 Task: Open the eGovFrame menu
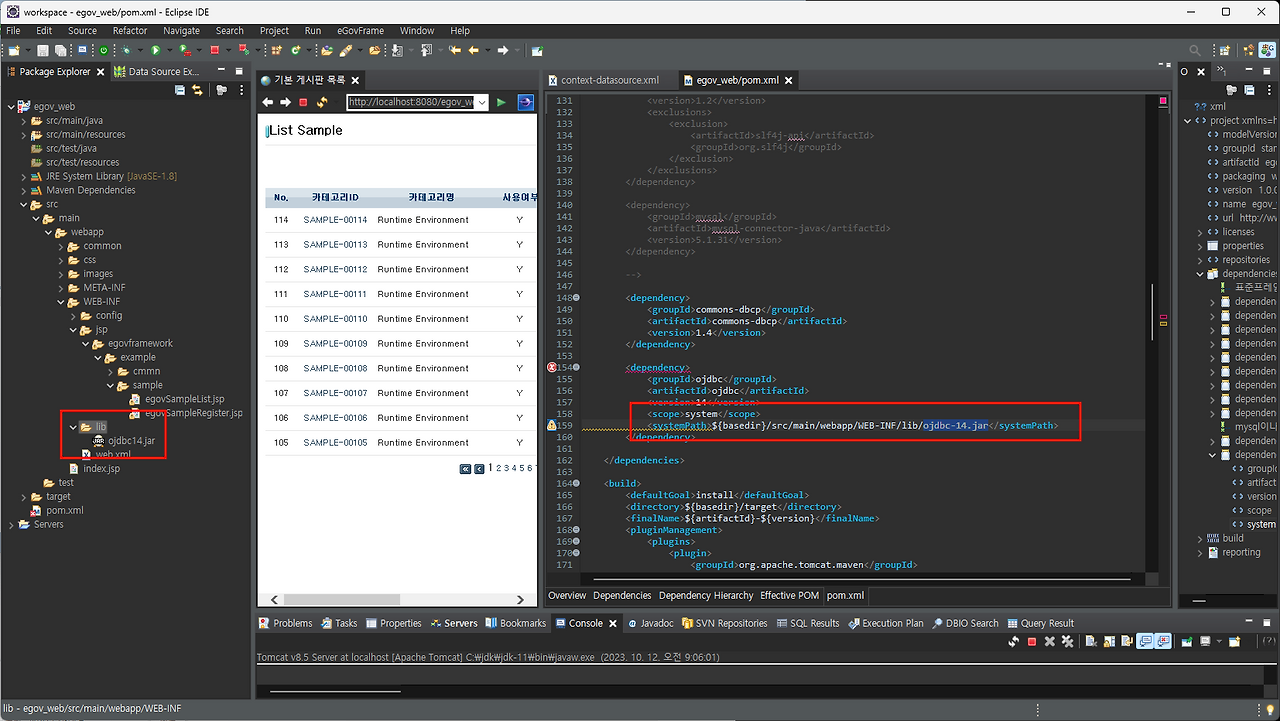(361, 31)
